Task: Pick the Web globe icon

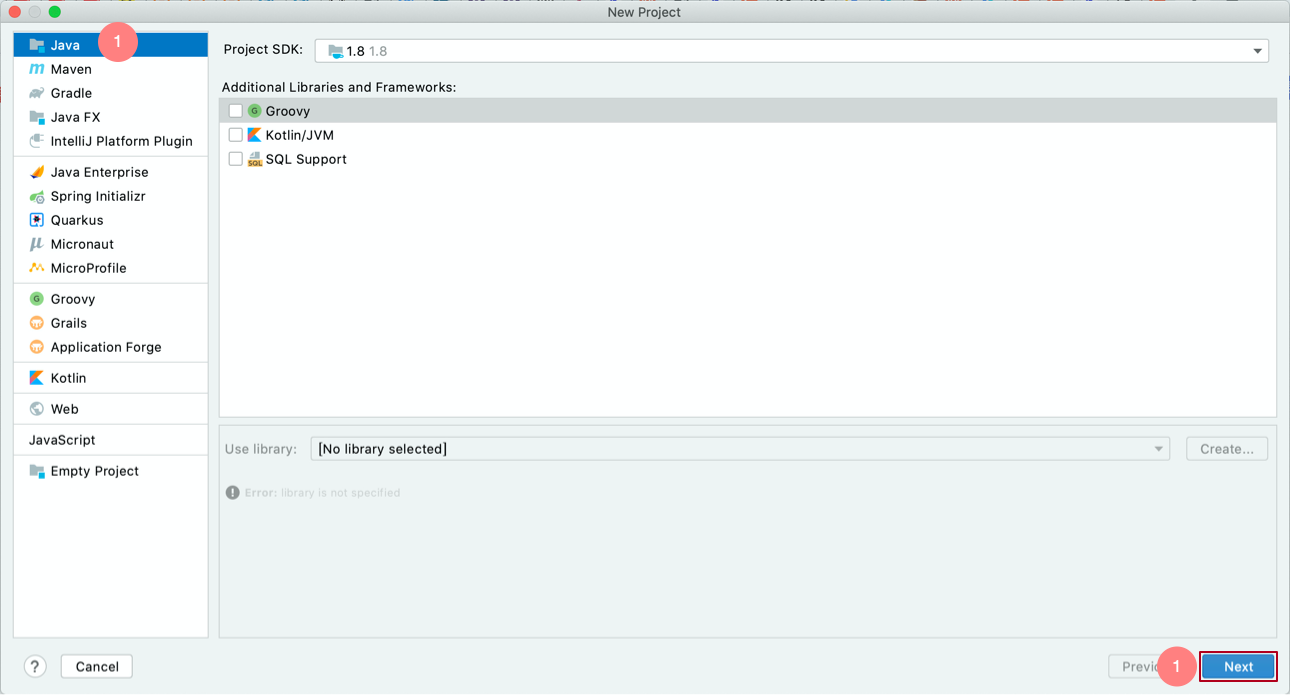Action: [x=37, y=409]
